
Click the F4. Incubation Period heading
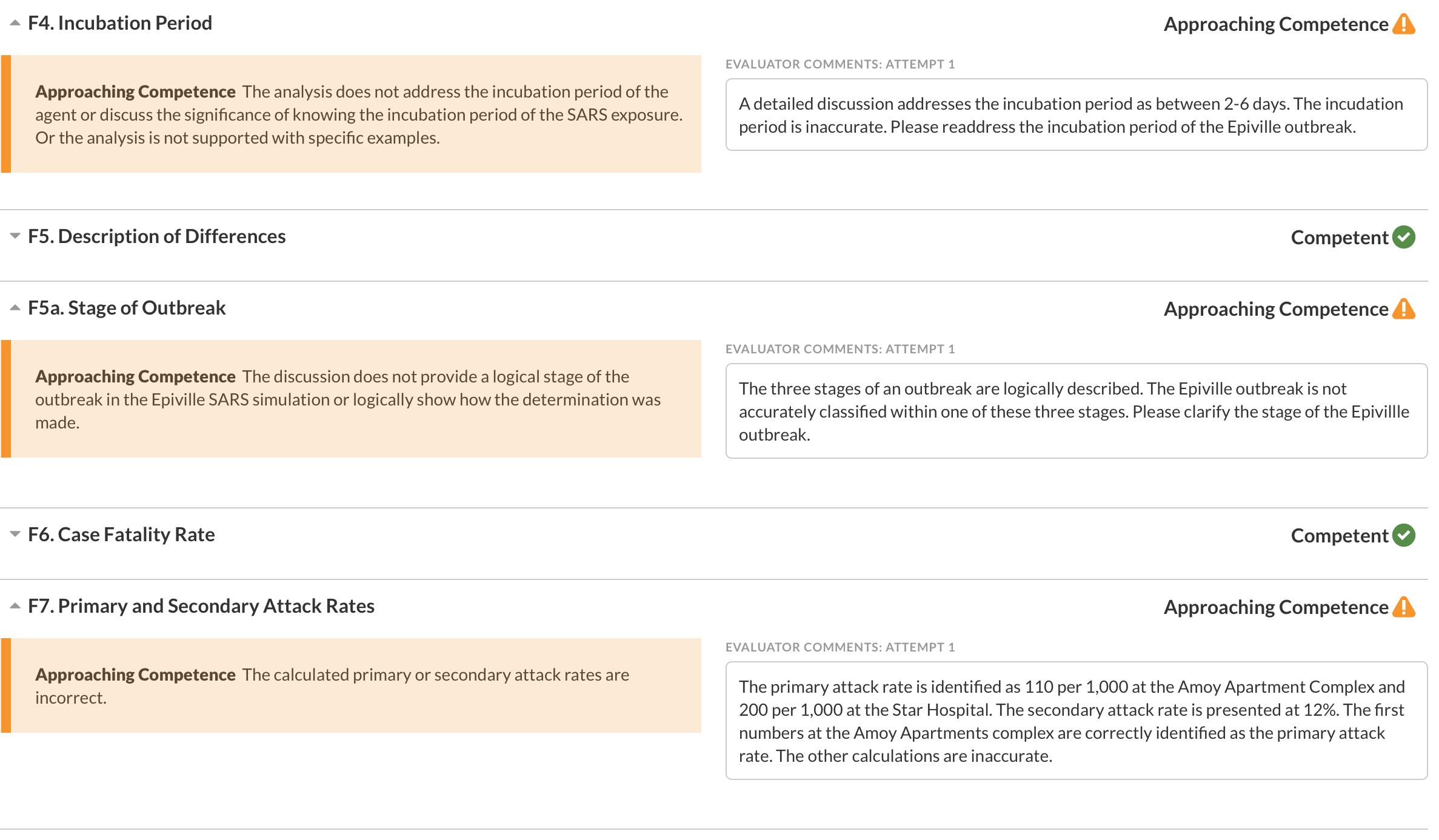(120, 23)
